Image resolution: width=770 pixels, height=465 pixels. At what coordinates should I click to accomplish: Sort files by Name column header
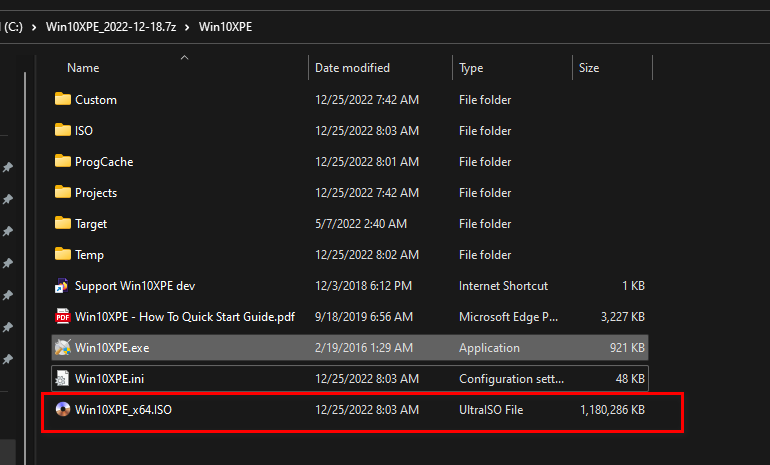tap(83, 68)
